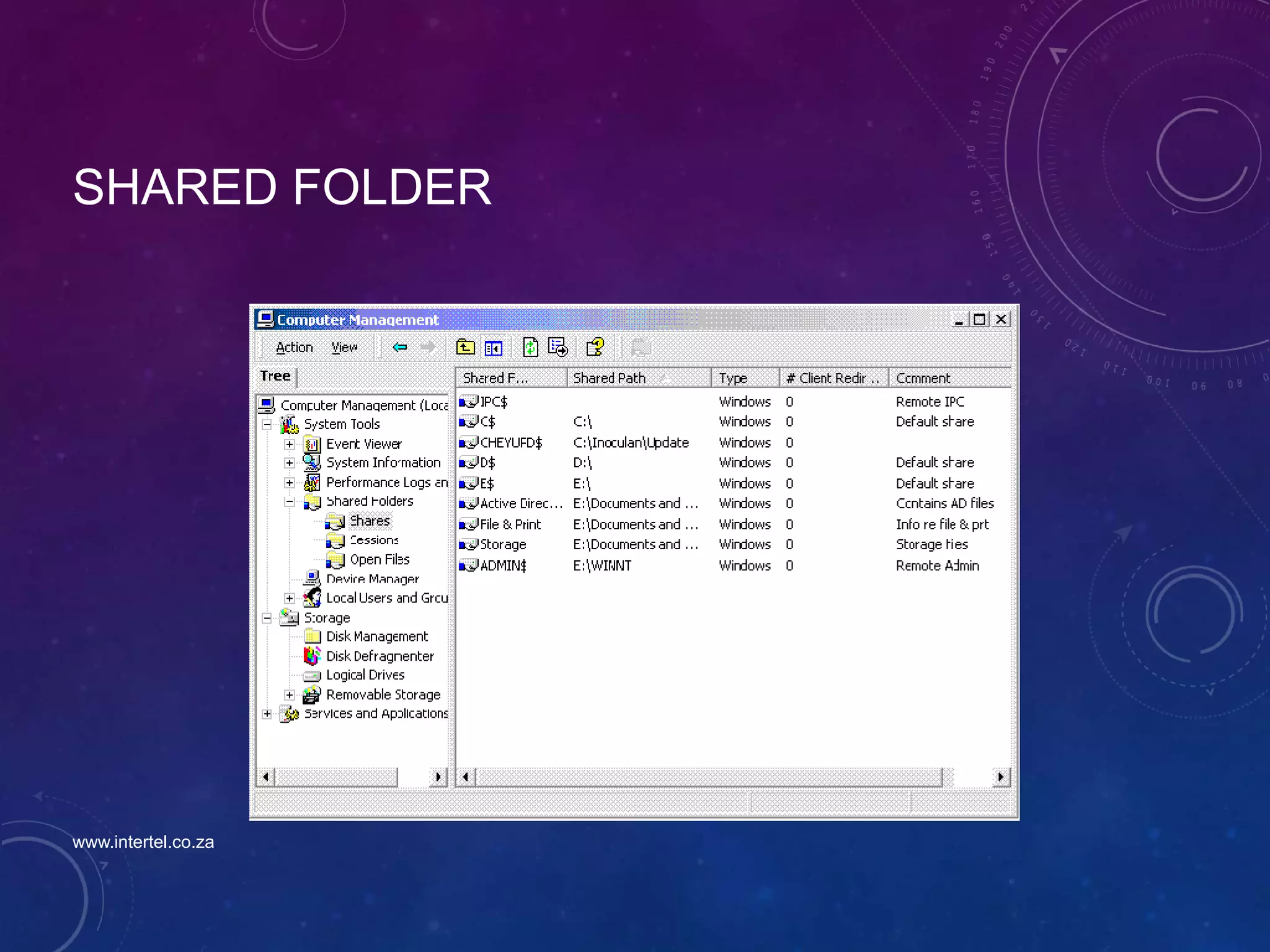Collapse the Shared Folders node
The height and width of the screenshot is (952, 1270).
tap(290, 502)
